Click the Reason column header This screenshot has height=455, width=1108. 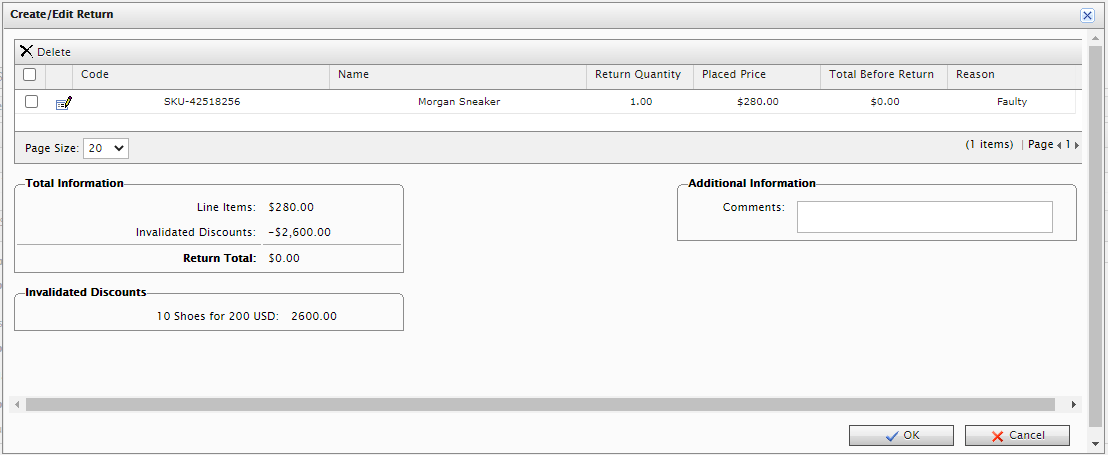click(x=975, y=75)
